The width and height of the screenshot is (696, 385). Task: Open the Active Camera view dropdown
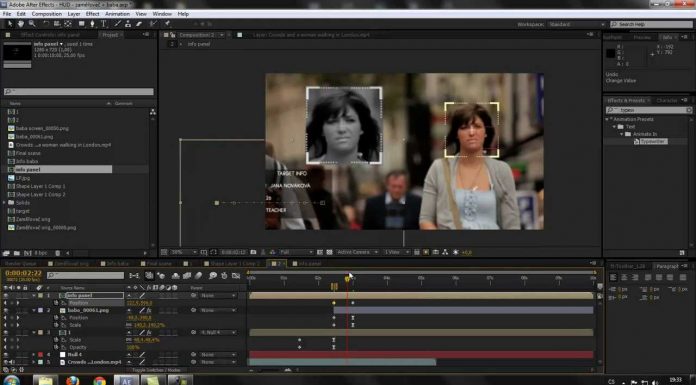[x=358, y=252]
